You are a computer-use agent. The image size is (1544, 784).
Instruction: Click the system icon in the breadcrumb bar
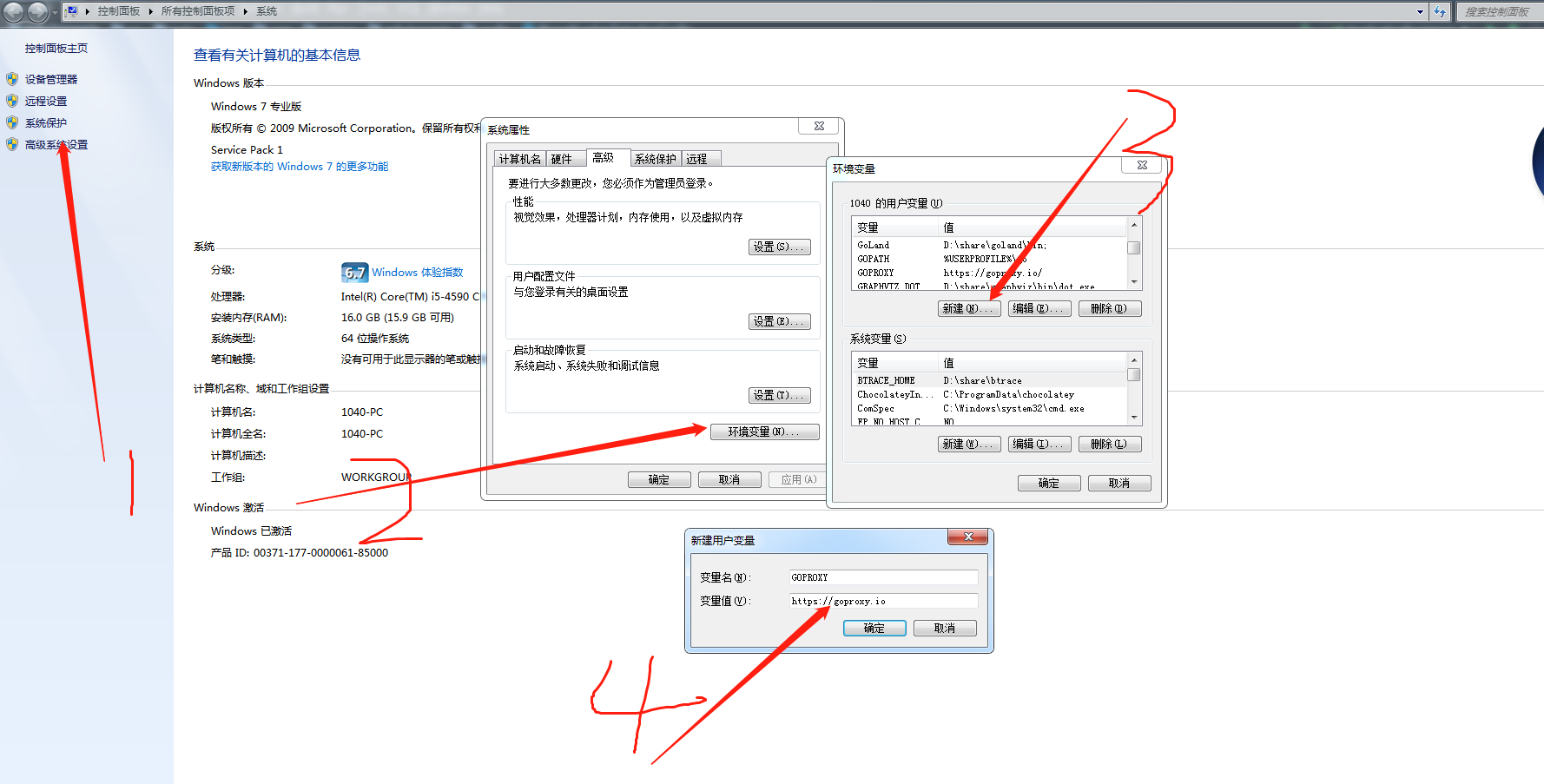(72, 10)
